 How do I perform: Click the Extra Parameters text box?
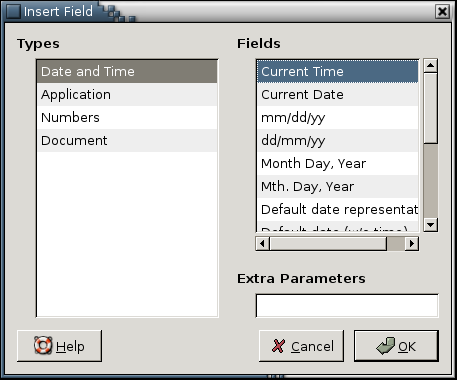(347, 306)
